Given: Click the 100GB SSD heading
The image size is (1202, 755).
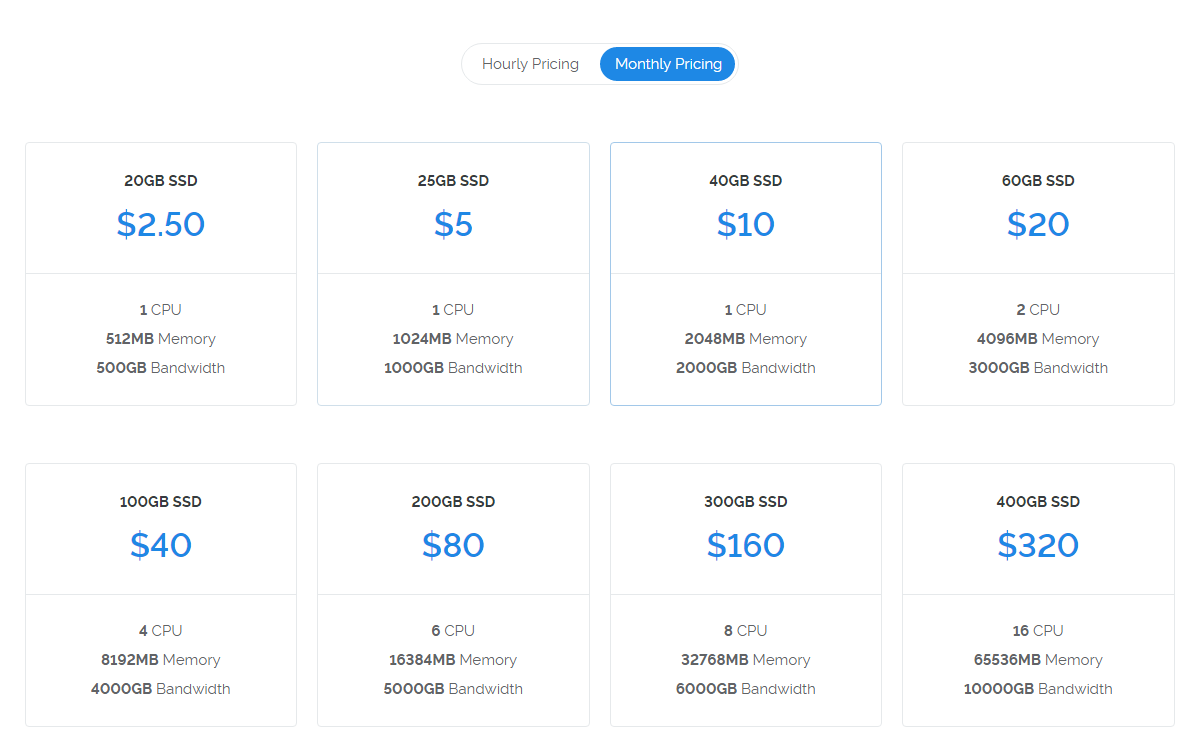Looking at the screenshot, I should (x=161, y=502).
